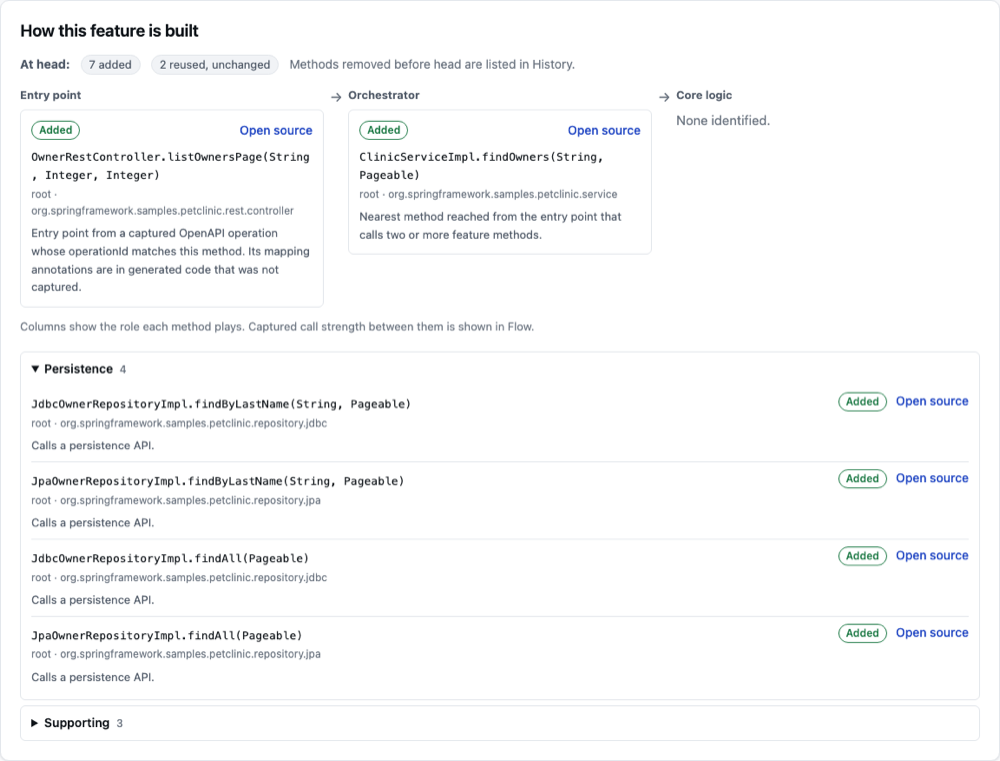Open source for JpaOwnerRepositoryImpl.findByLastName
The width and height of the screenshot is (1000, 761).
coord(932,478)
